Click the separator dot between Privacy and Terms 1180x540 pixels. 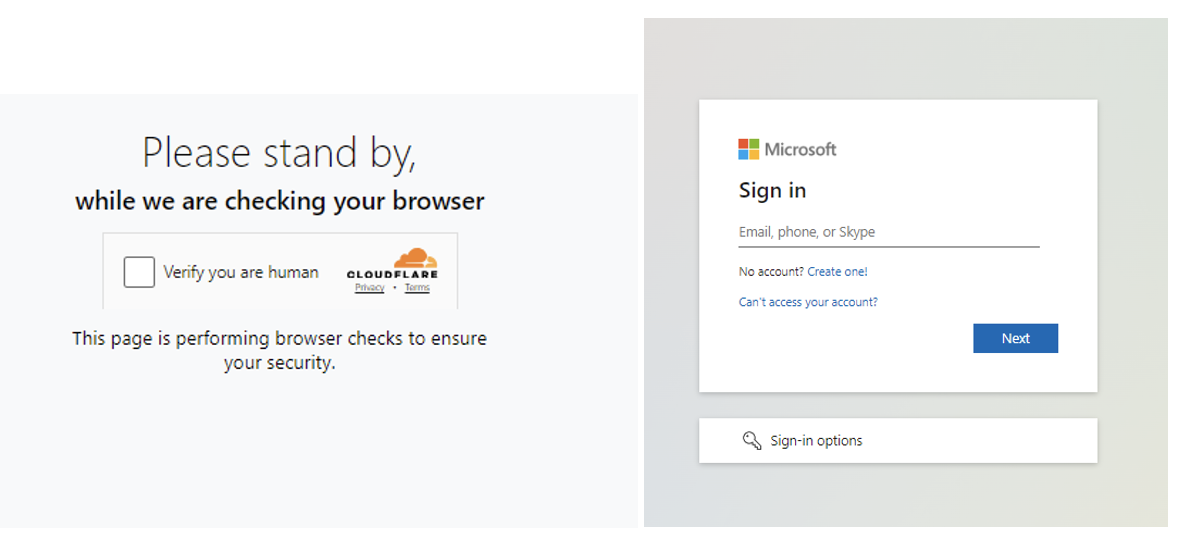tap(395, 289)
